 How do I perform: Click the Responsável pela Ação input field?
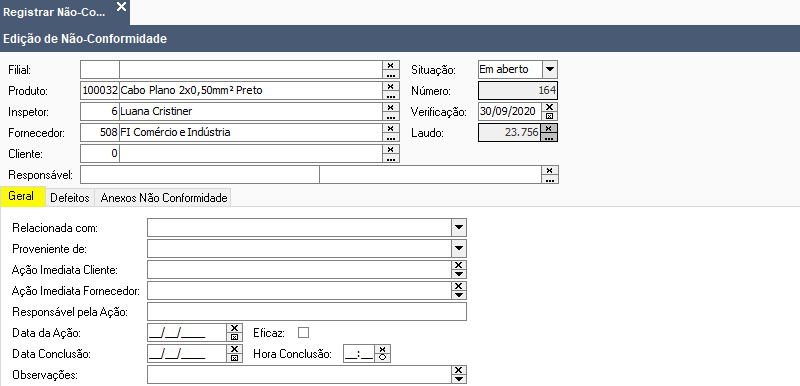[307, 312]
